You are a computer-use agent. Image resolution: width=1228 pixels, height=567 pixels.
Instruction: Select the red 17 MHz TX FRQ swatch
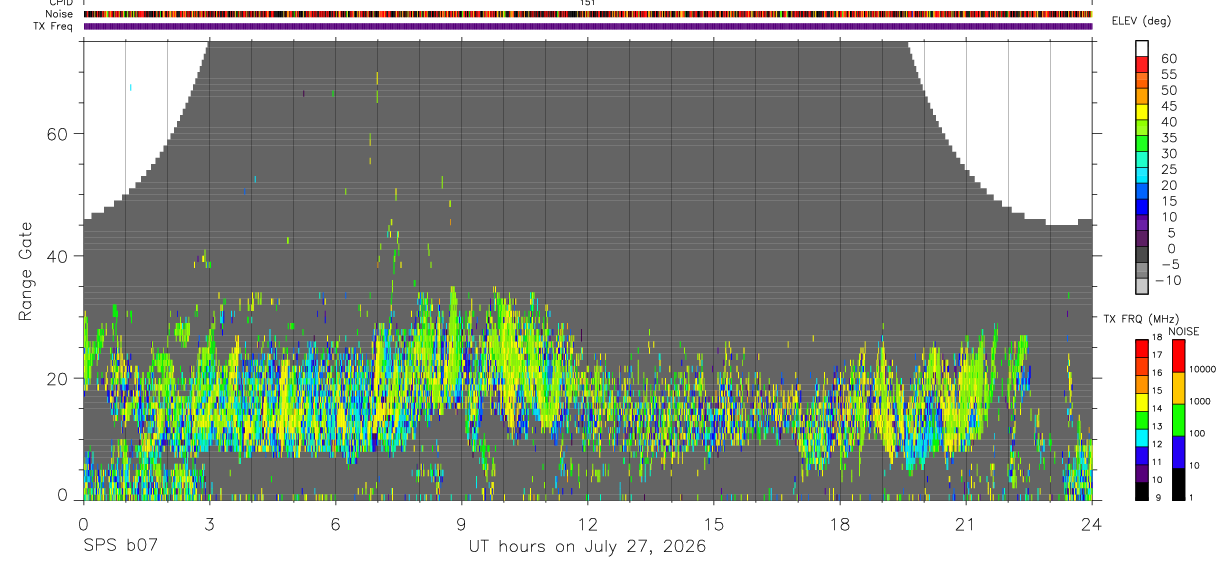point(1141,349)
